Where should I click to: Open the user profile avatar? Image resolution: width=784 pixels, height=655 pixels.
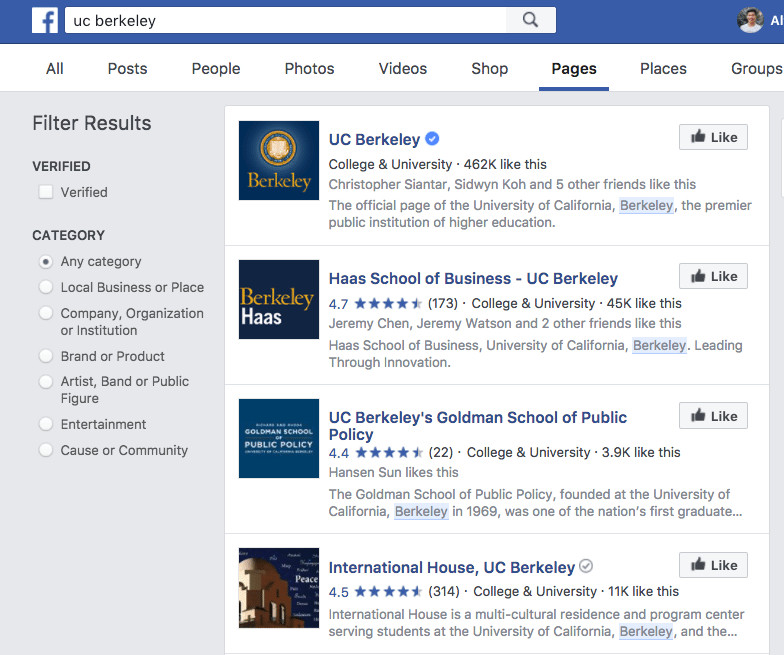(x=750, y=20)
